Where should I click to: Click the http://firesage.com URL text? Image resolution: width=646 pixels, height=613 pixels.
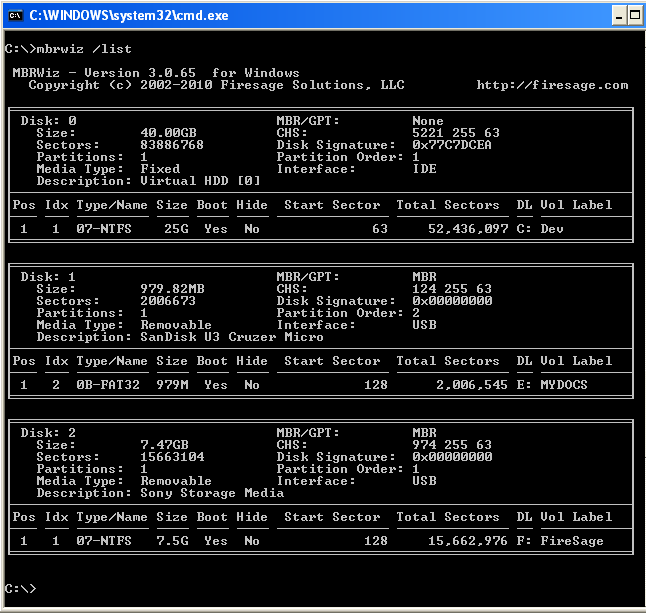552,85
